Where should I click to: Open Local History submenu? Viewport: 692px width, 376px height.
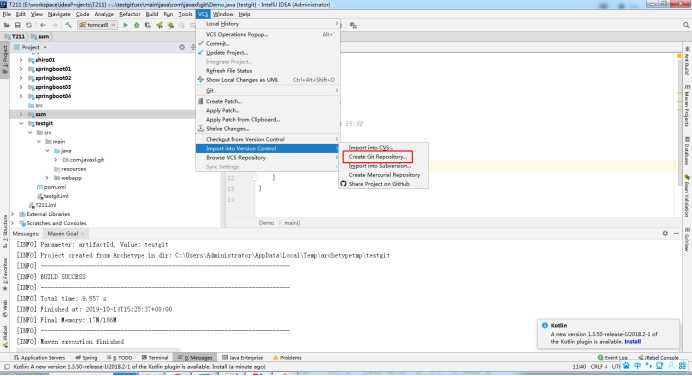click(x=267, y=24)
